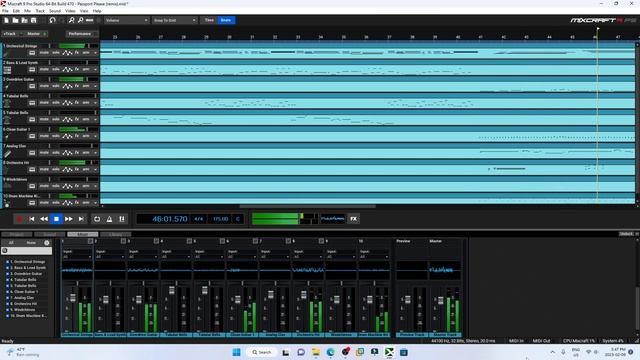Click the fast forward button
Screen dimensions: 640x360
click(x=69, y=219)
